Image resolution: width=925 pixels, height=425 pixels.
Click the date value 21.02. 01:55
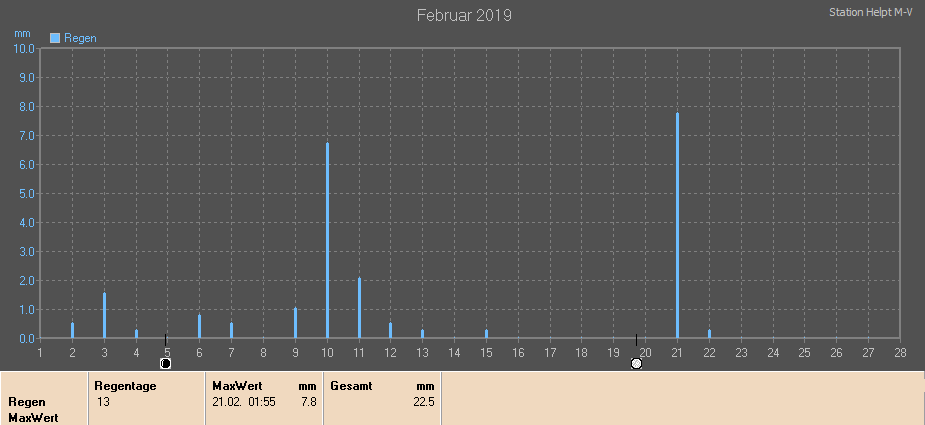click(x=245, y=402)
